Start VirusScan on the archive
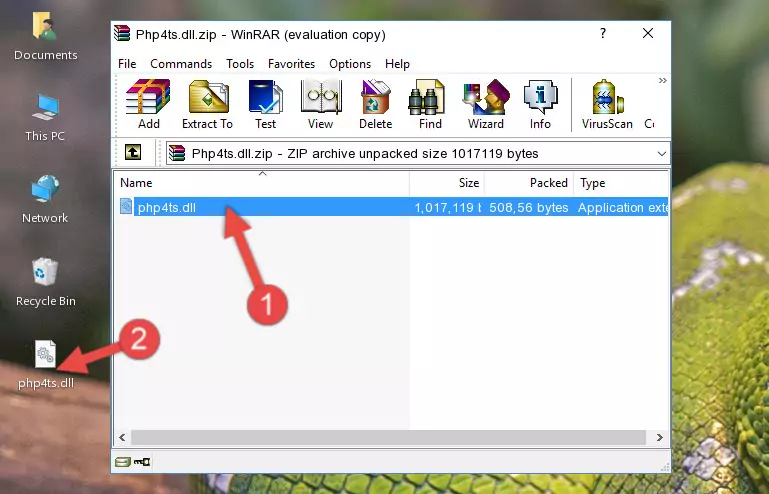769x494 pixels. tap(607, 104)
